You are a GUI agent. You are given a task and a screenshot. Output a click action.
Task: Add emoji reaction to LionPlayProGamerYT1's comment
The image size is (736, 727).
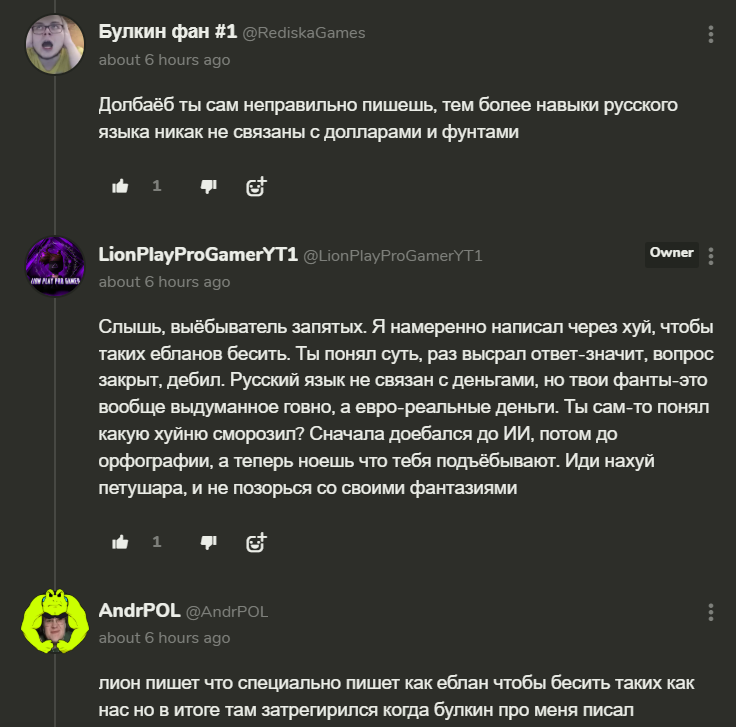point(256,542)
